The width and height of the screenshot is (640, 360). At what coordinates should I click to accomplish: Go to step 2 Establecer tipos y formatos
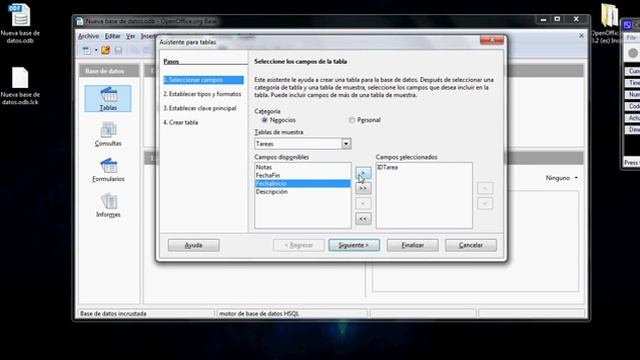click(x=202, y=94)
